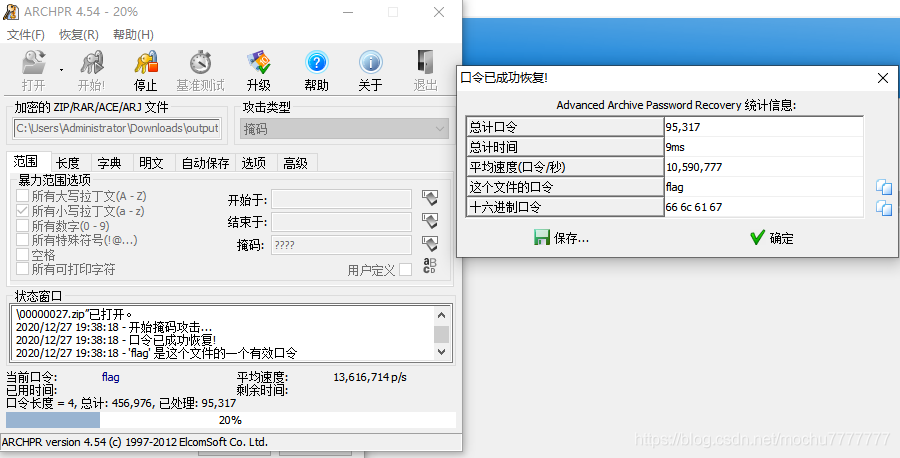This screenshot has height=458, width=900.
Task: Click the 结束于 input field
Action: click(x=342, y=222)
